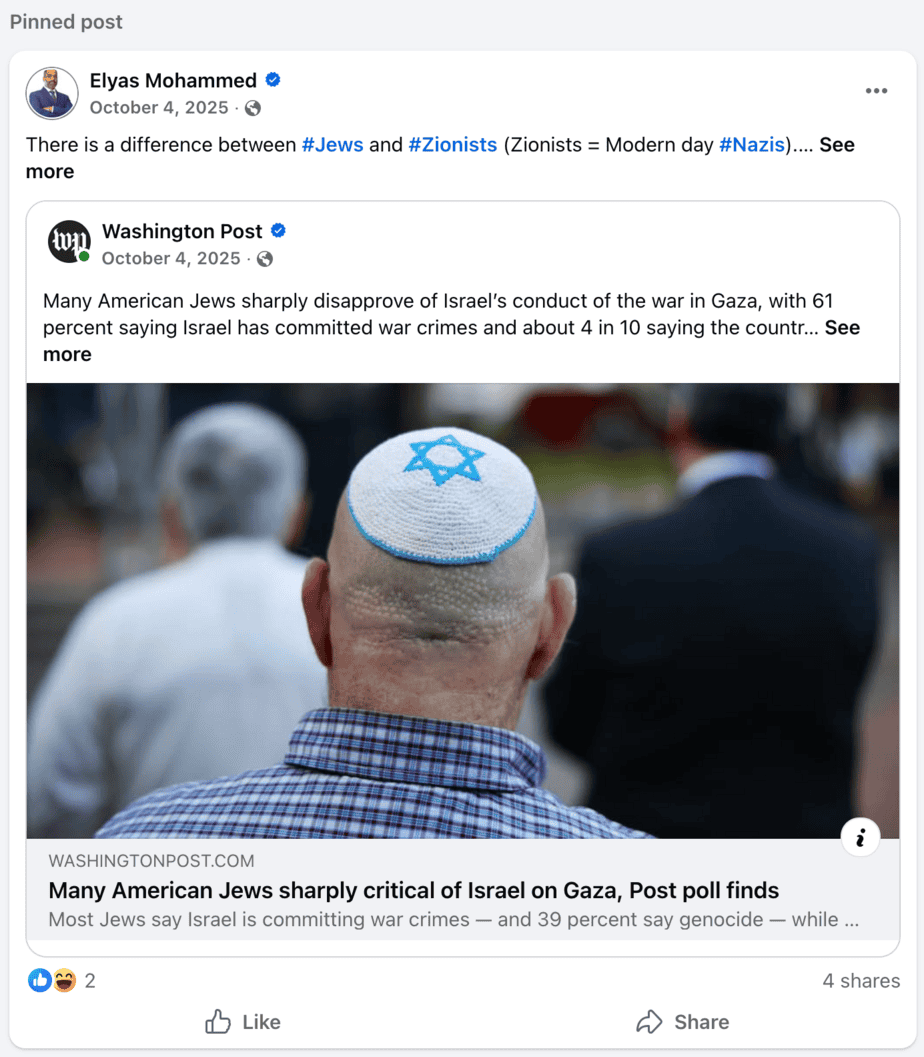Image resolution: width=924 pixels, height=1057 pixels.
Task: Click the Washington Post verified badge
Action: tap(278, 231)
